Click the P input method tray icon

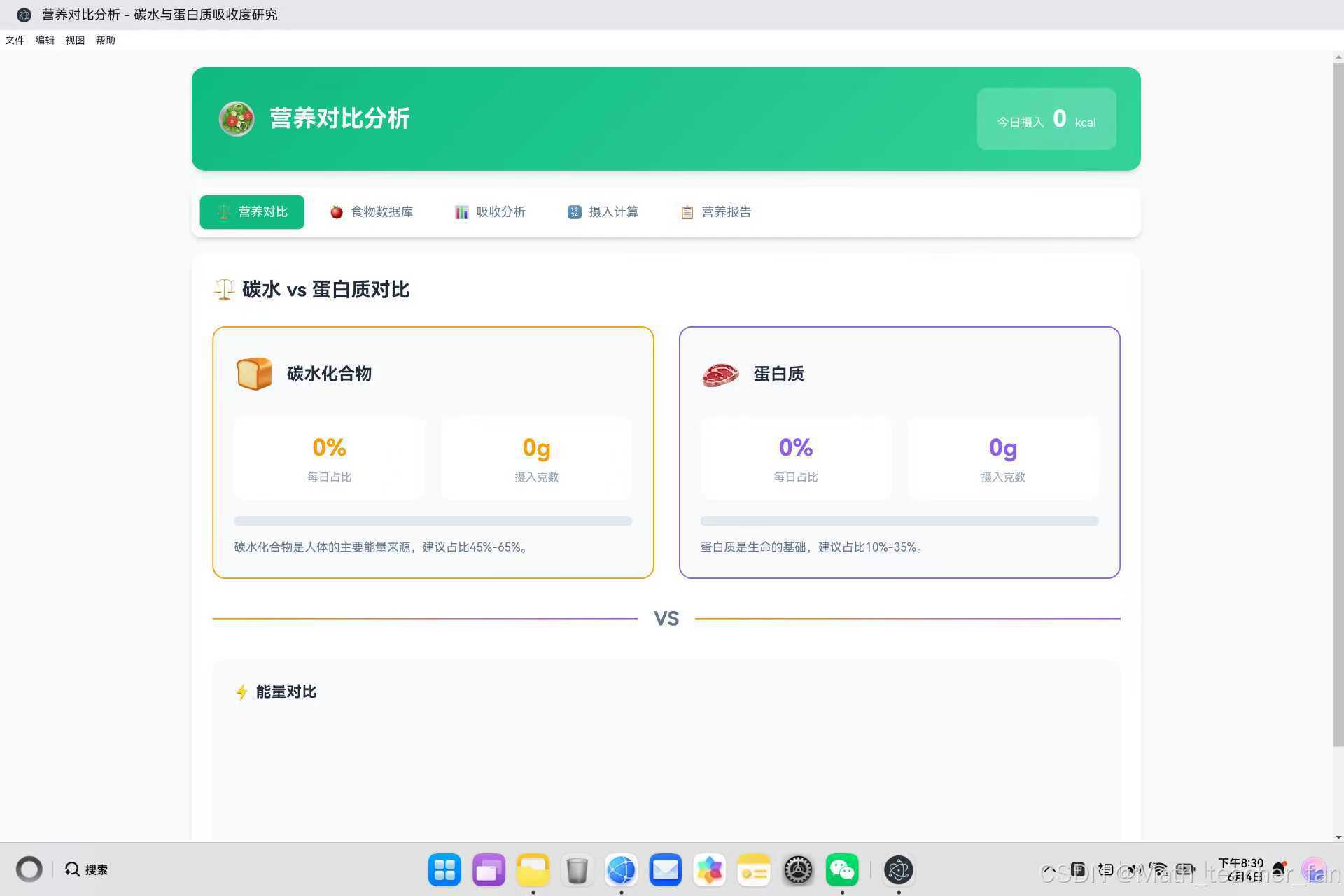tap(1078, 870)
